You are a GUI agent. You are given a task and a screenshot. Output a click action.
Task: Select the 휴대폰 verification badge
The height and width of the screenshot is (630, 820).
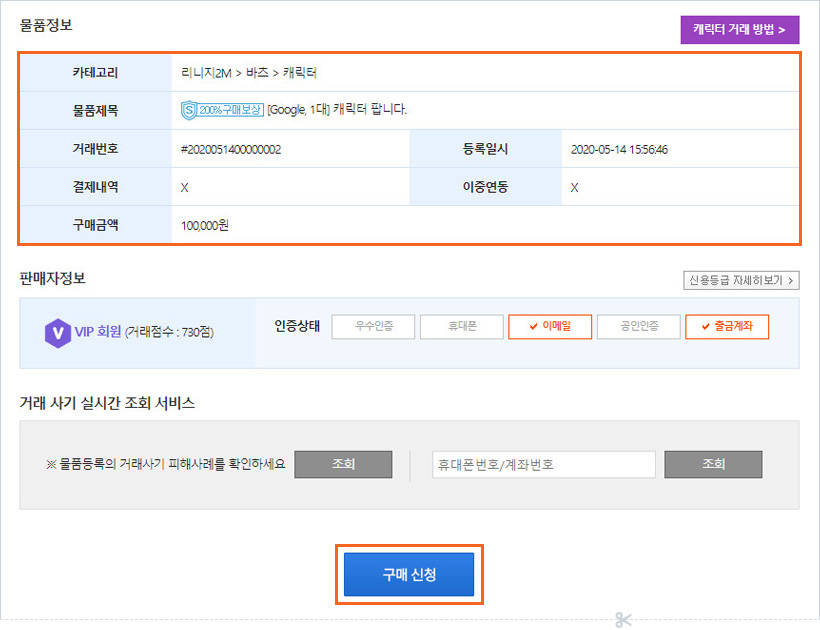pos(461,327)
